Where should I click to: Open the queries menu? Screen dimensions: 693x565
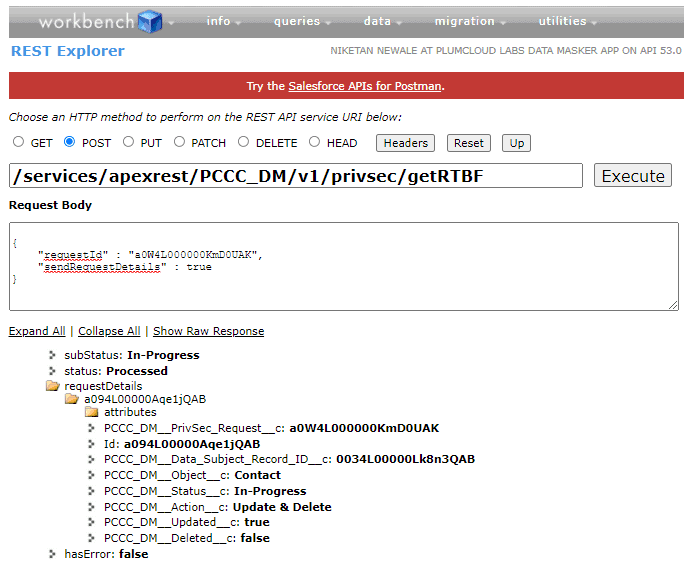point(303,21)
